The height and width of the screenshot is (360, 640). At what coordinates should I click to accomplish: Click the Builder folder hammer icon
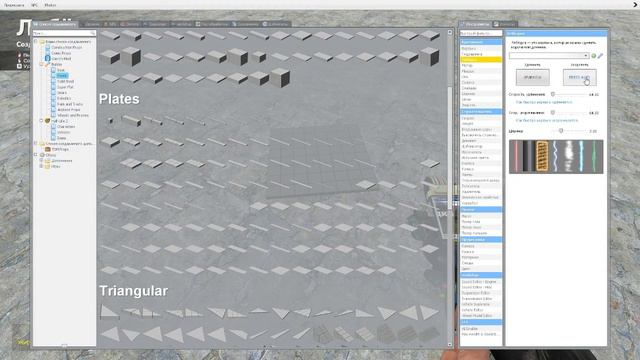(x=47, y=64)
